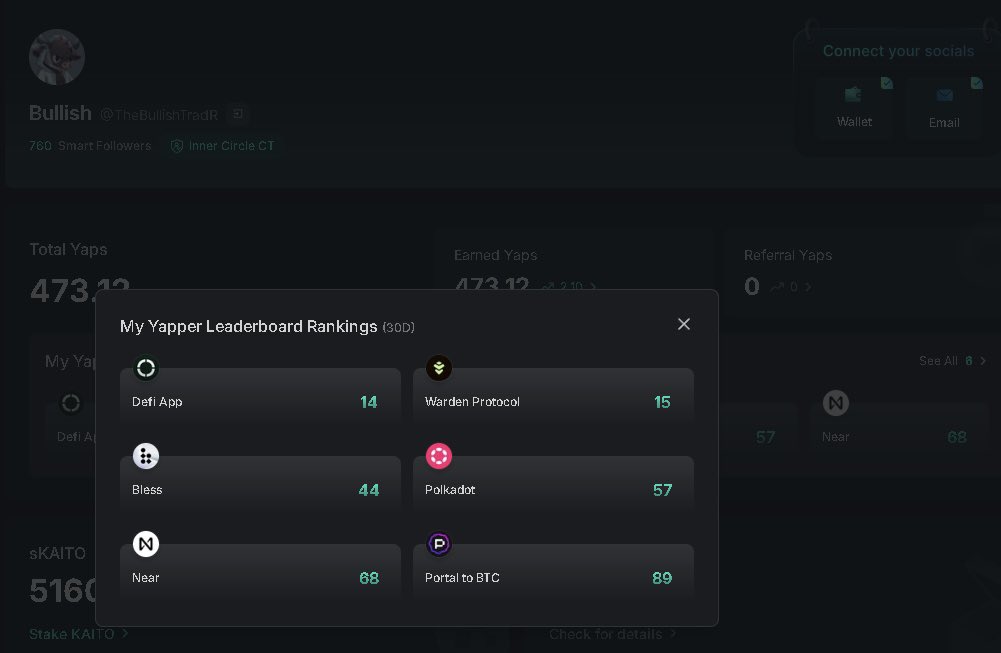Open the Warden Protocol ranking card
The width and height of the screenshot is (1001, 653).
pos(553,395)
